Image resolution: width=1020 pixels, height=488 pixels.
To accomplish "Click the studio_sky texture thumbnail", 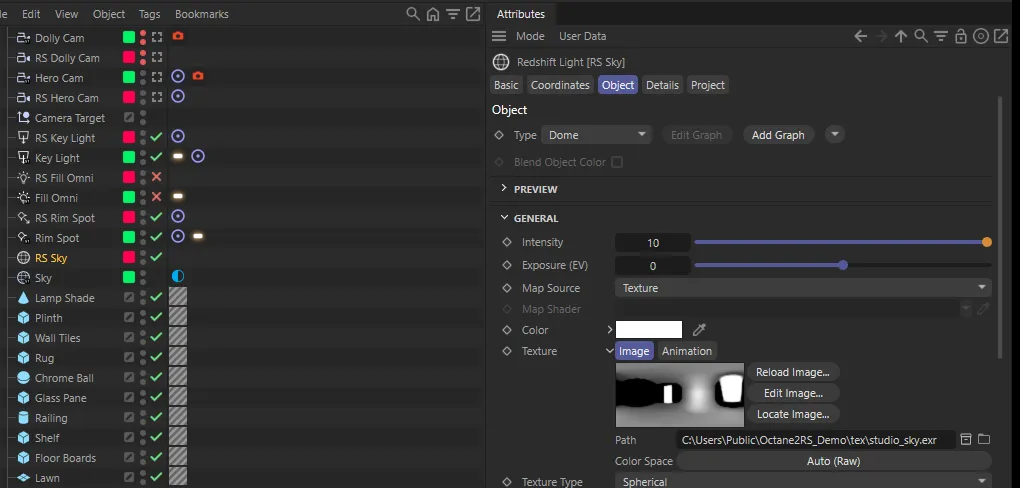I will pyautogui.click(x=680, y=395).
